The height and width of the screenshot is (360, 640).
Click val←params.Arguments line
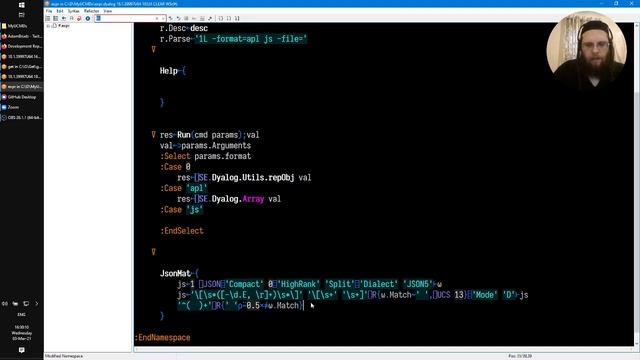coord(205,146)
